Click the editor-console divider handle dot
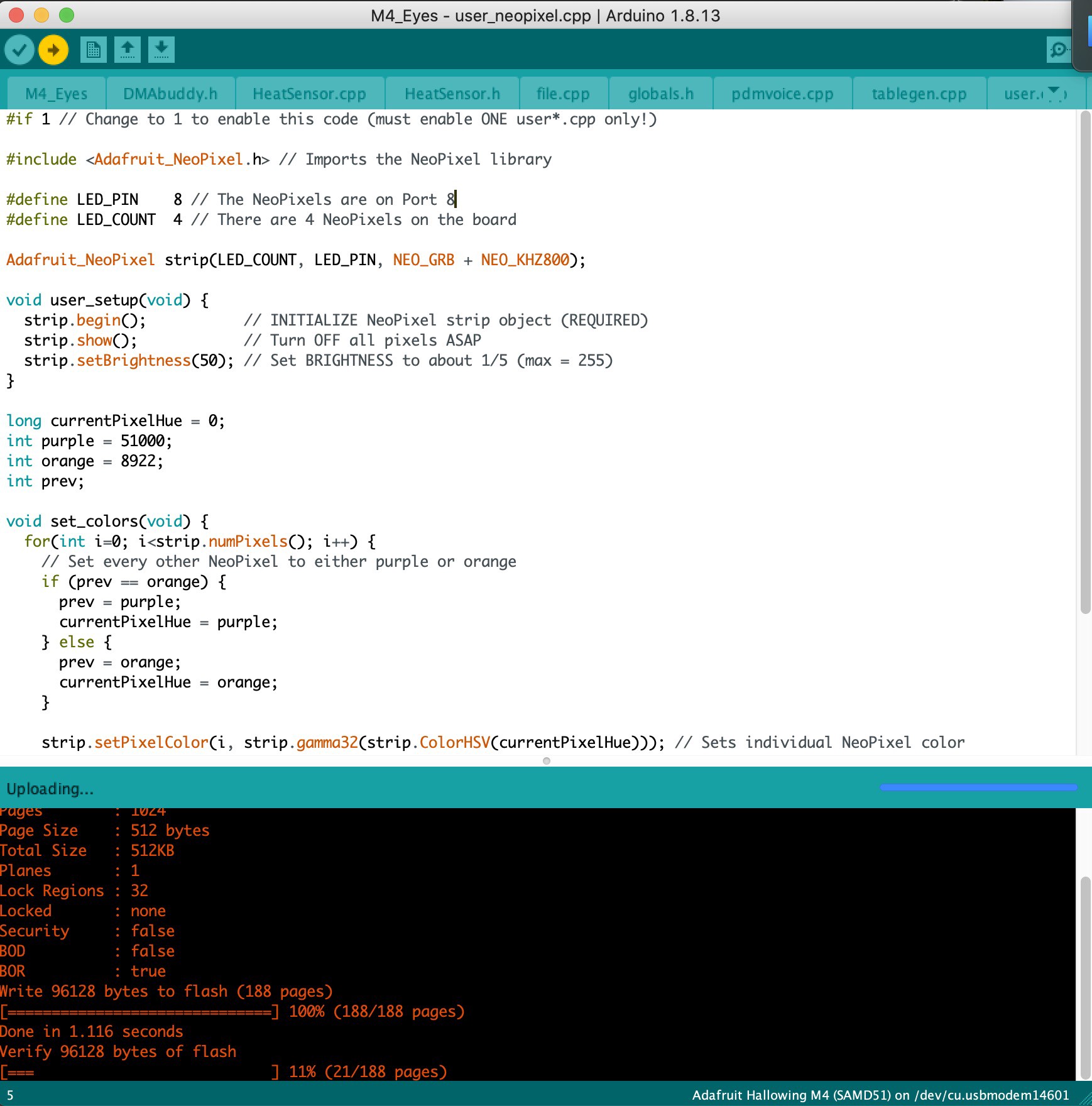This screenshot has height=1106, width=1092. coord(547,761)
